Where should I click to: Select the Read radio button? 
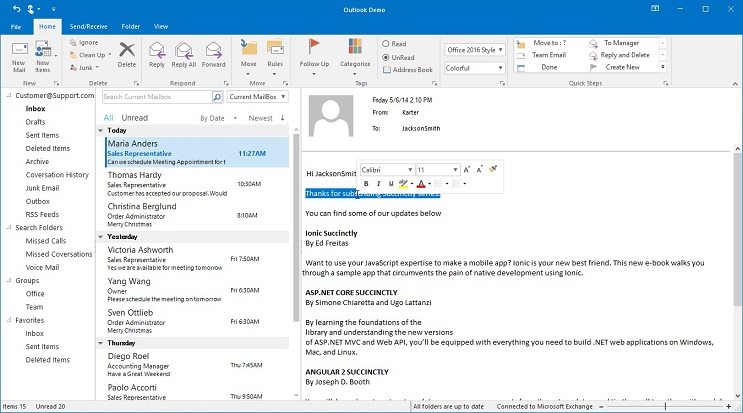tap(386, 44)
